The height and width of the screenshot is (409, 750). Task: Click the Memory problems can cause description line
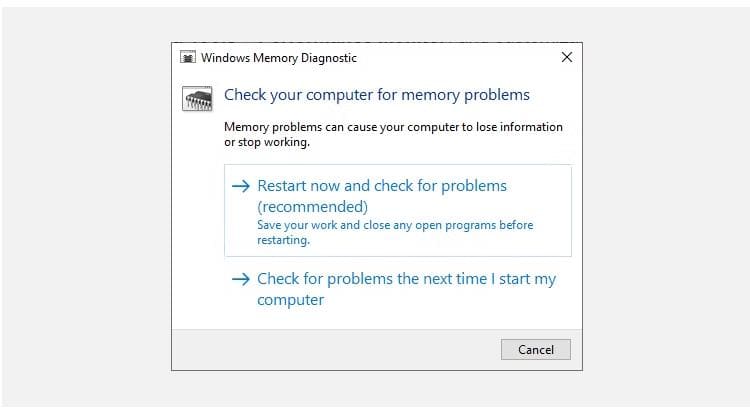(x=393, y=127)
